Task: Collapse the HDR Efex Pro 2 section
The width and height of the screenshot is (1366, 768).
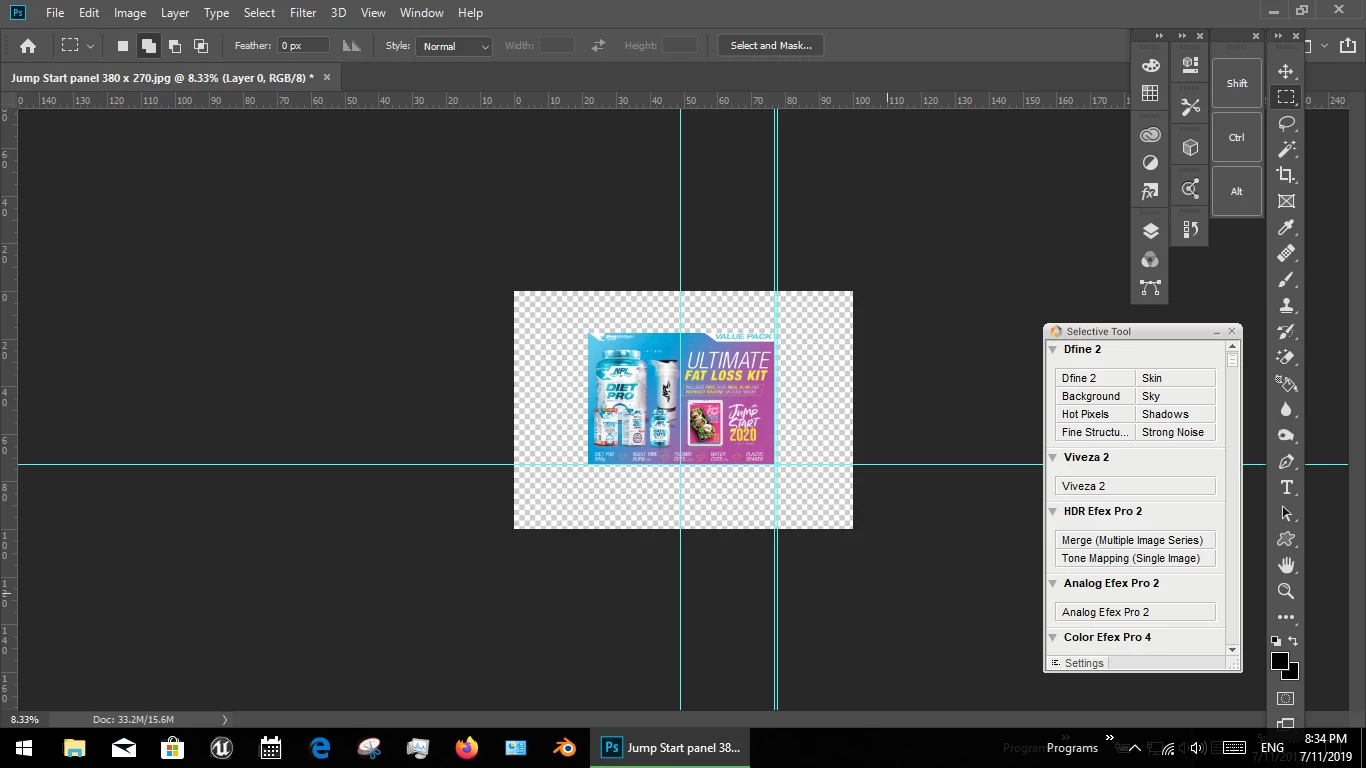Action: (x=1053, y=512)
